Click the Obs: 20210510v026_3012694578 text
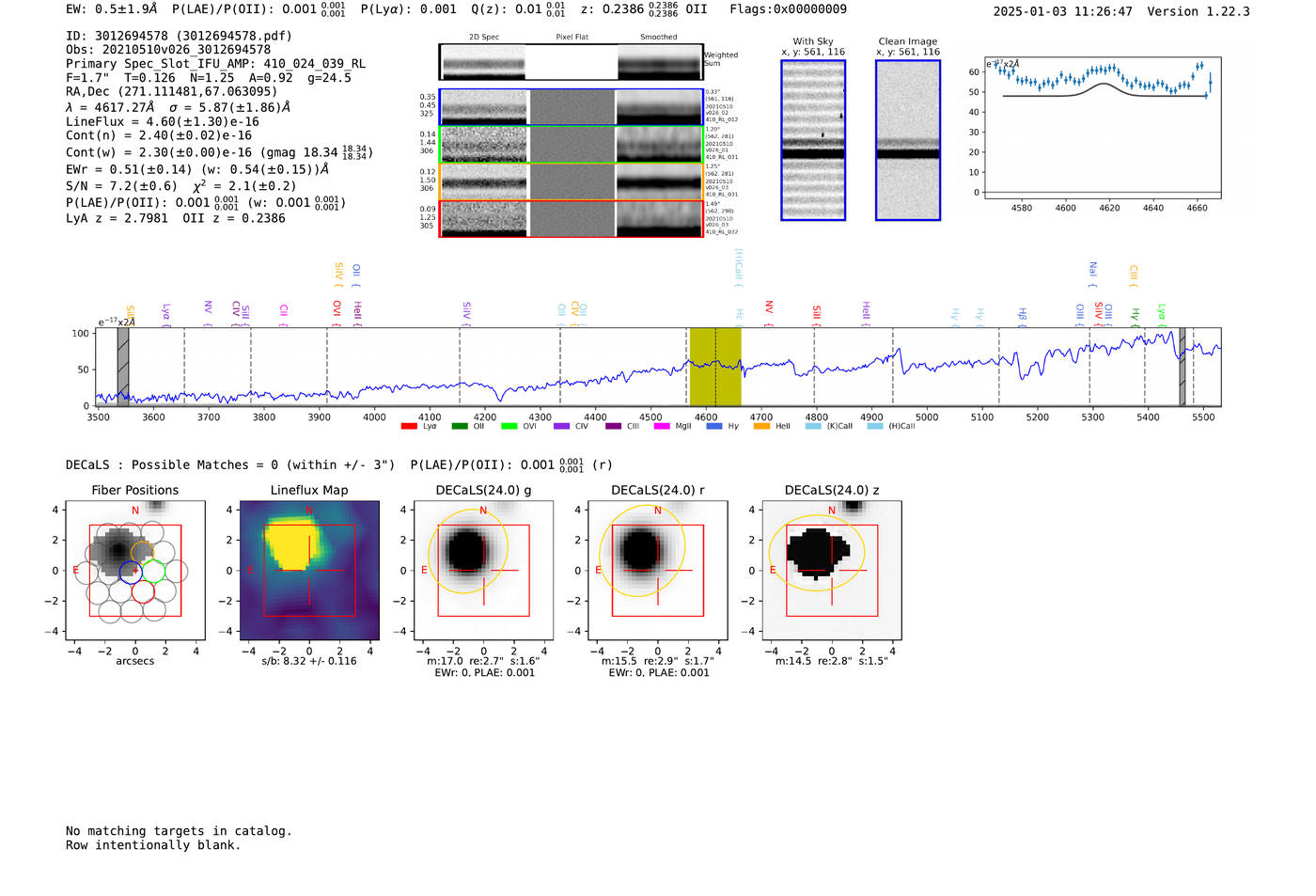The image size is (1316, 896). click(x=168, y=50)
